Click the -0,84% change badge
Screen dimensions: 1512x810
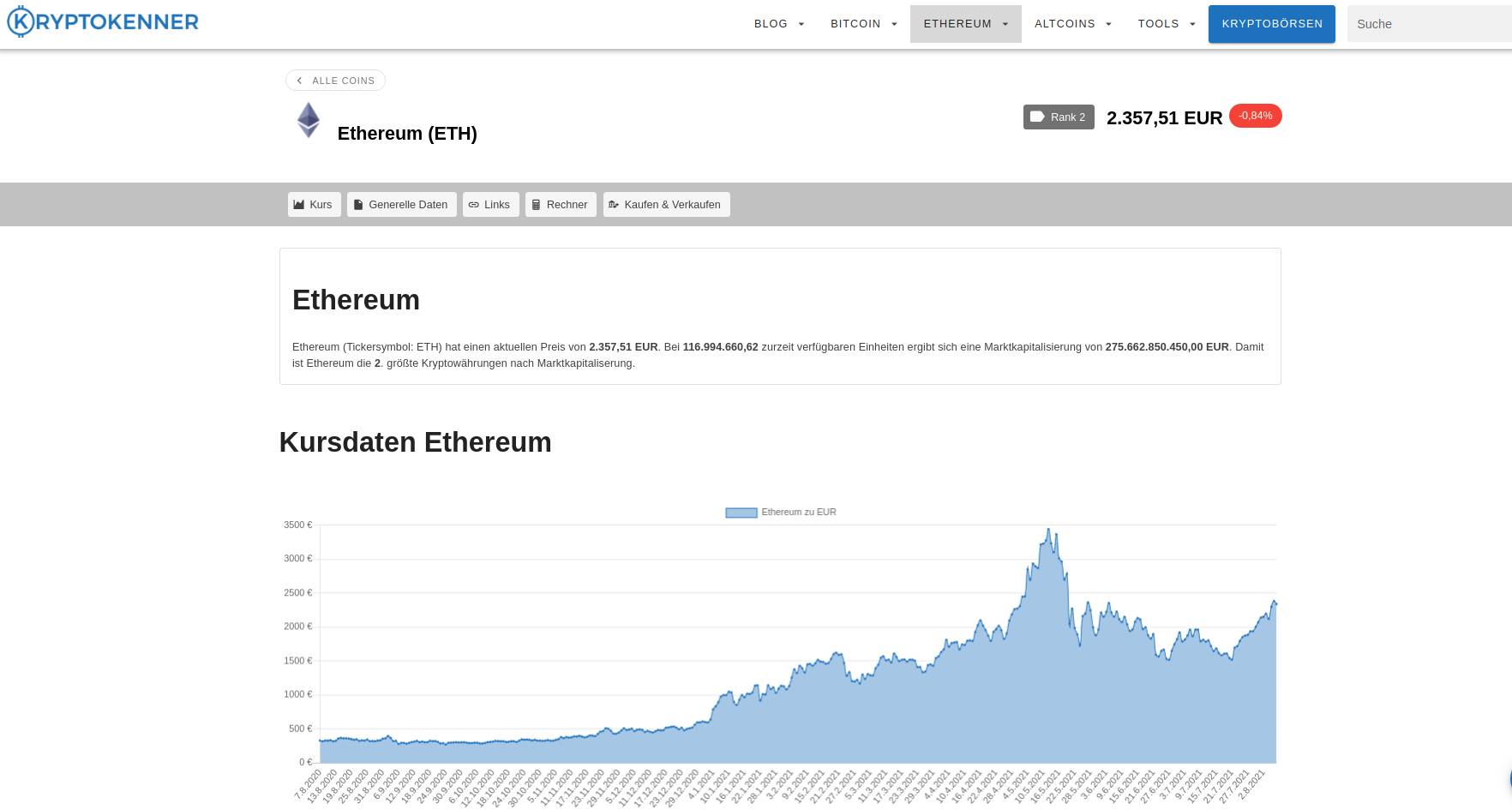tap(1256, 116)
